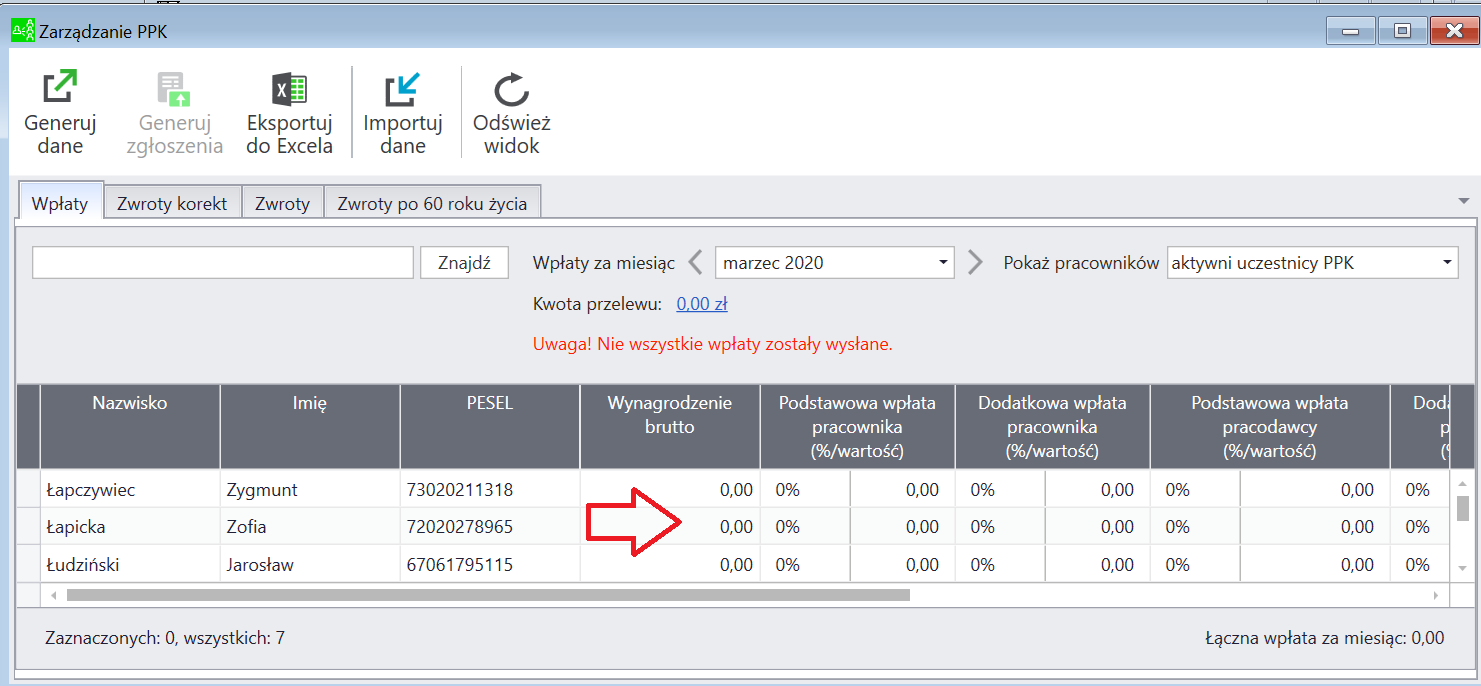1481x686 pixels.
Task: Click the row selector for Łapczywiec
Action: coord(28,490)
